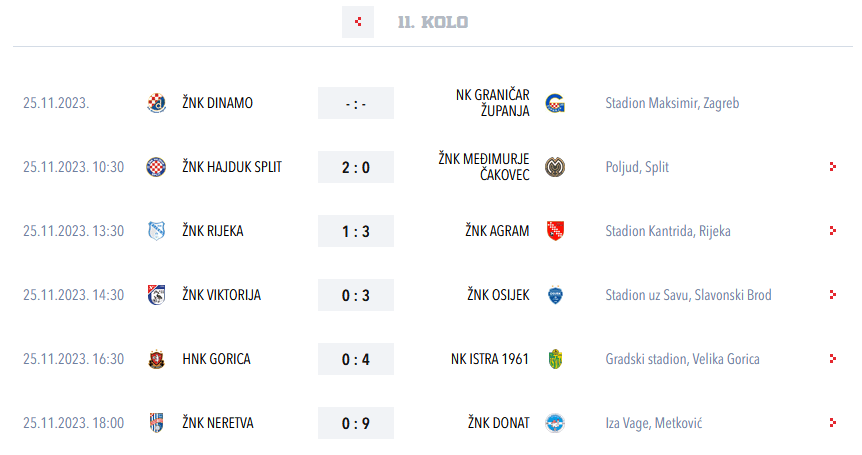Image resolution: width=862 pixels, height=455 pixels.
Task: Open the ŽNK Osijek team link
Action: click(498, 295)
